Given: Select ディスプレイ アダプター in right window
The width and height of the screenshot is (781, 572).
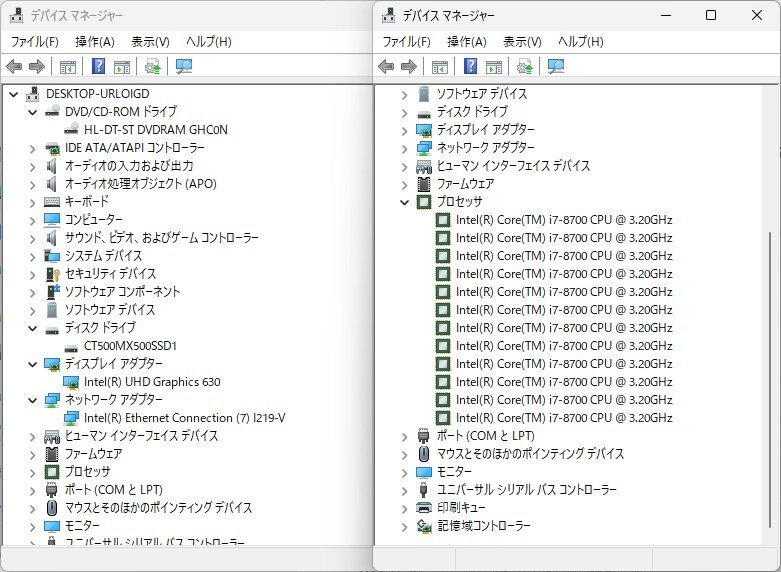Looking at the screenshot, I should click(485, 130).
